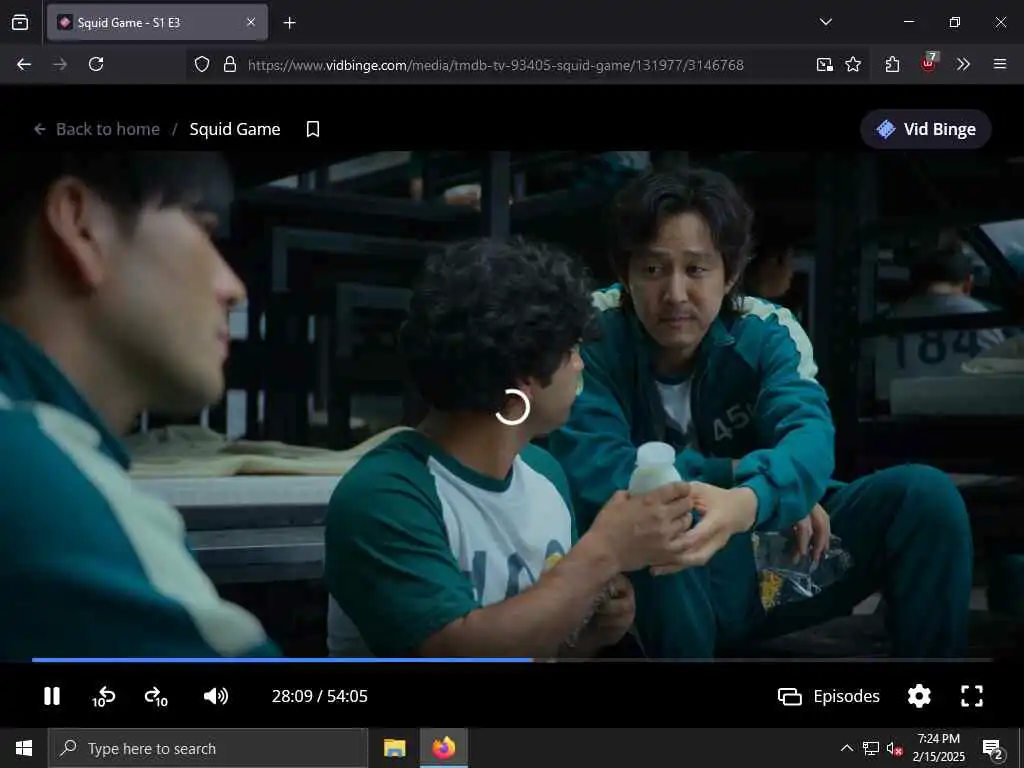Click the 28:09 / 54:05 time display
This screenshot has width=1024, height=768.
(x=319, y=696)
